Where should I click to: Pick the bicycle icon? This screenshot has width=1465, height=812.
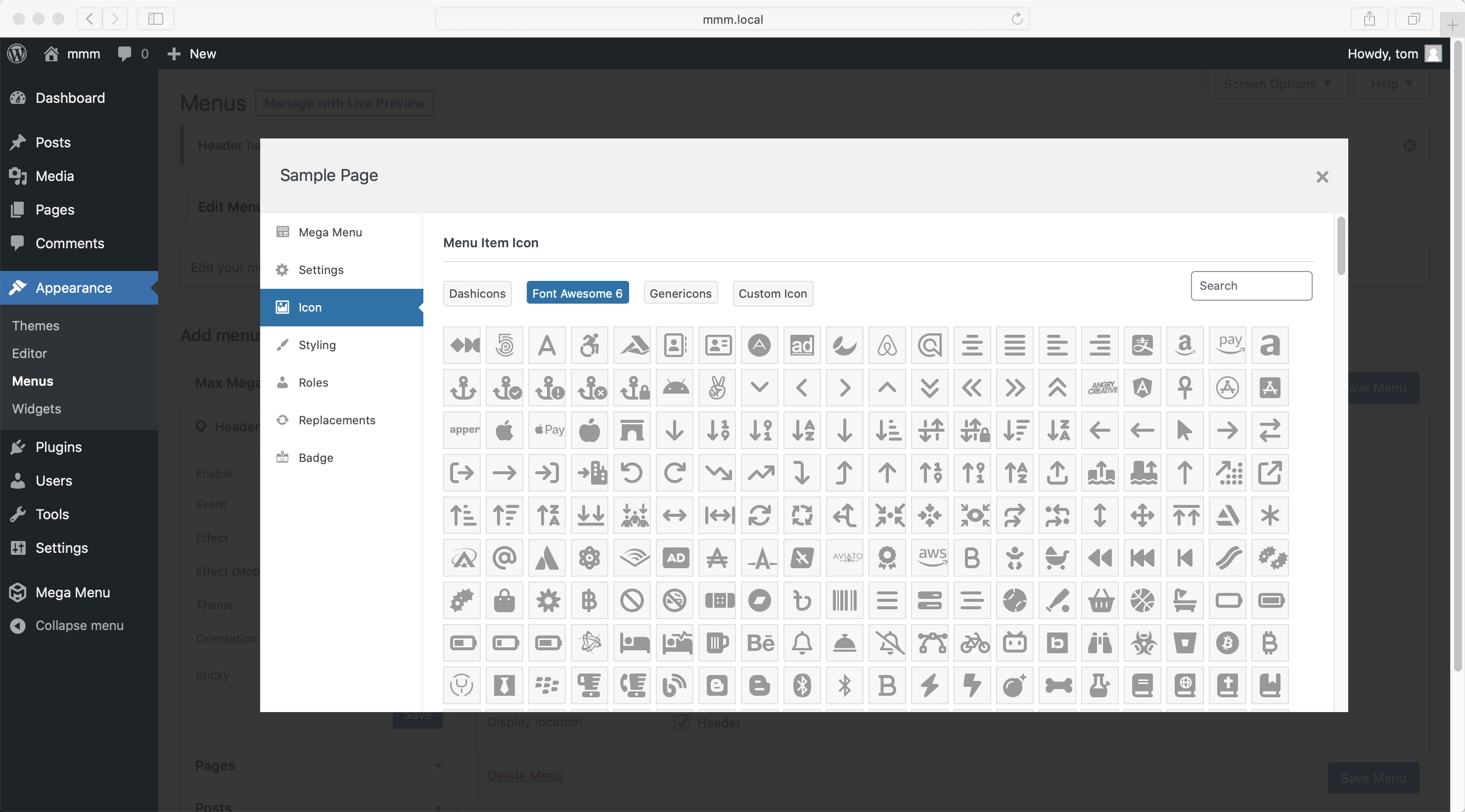(x=972, y=643)
